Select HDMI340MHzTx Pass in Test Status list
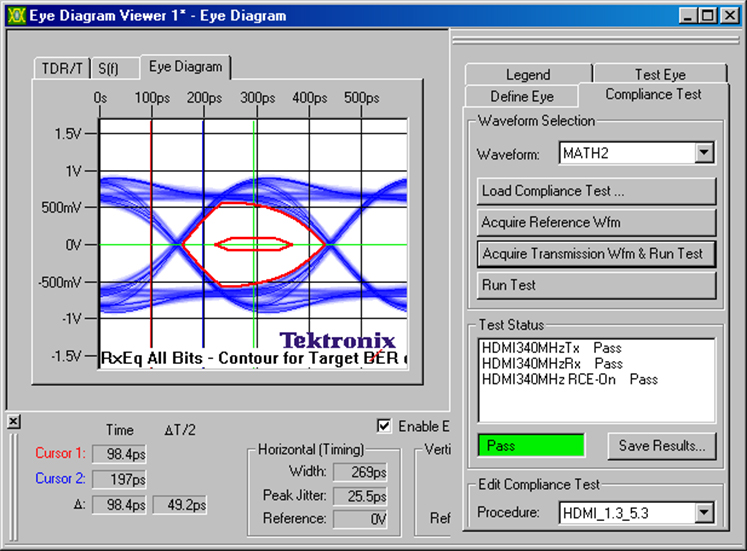Screen dimensions: 747x551 [552, 348]
